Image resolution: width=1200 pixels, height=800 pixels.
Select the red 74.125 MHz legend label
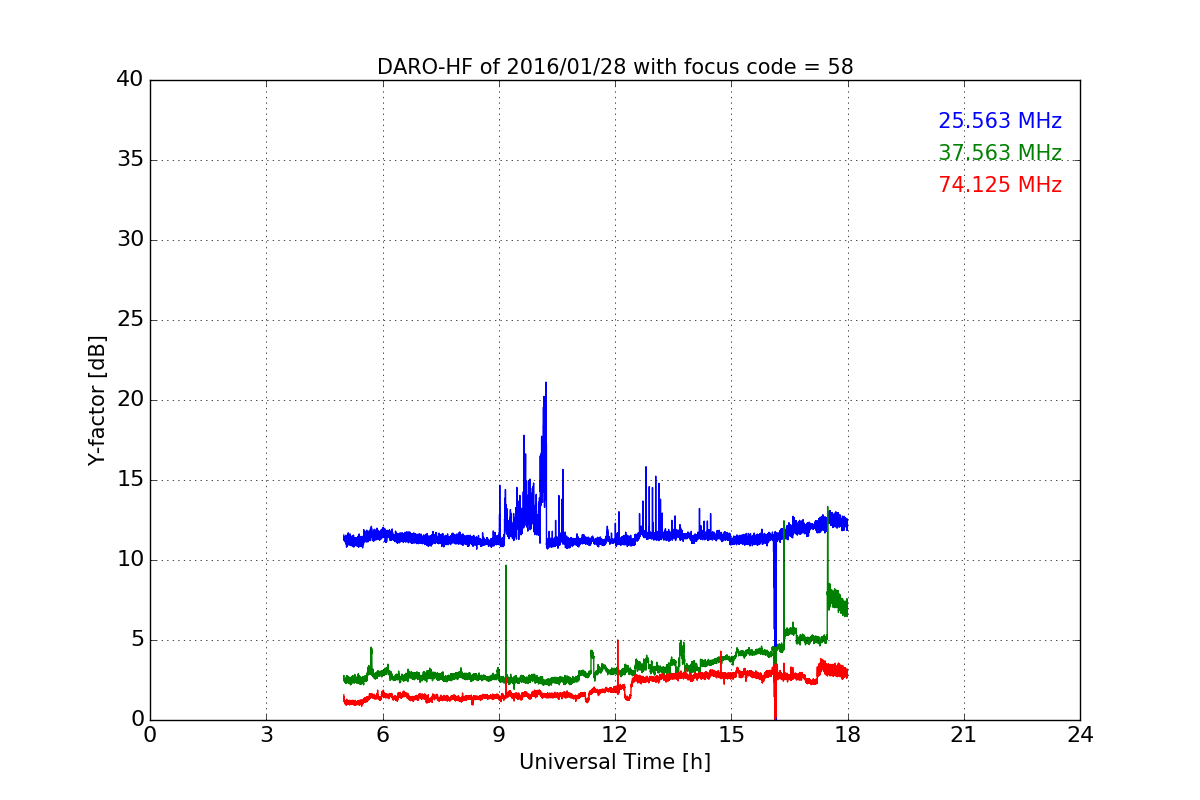tap(1000, 185)
